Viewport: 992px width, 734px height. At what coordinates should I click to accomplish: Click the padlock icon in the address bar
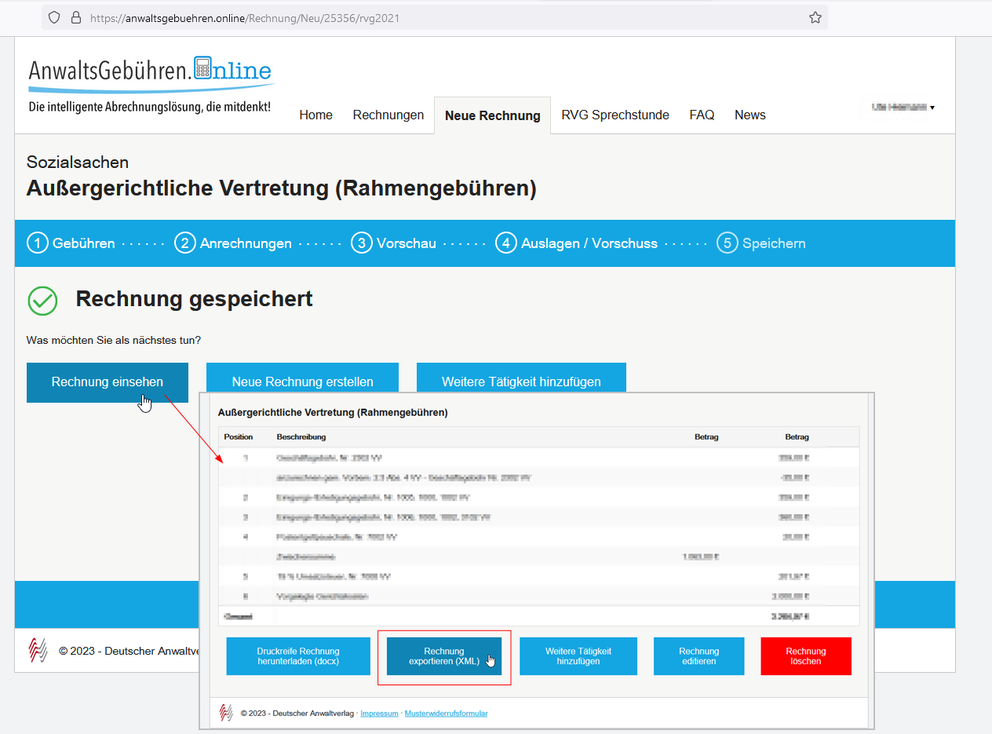point(77,16)
